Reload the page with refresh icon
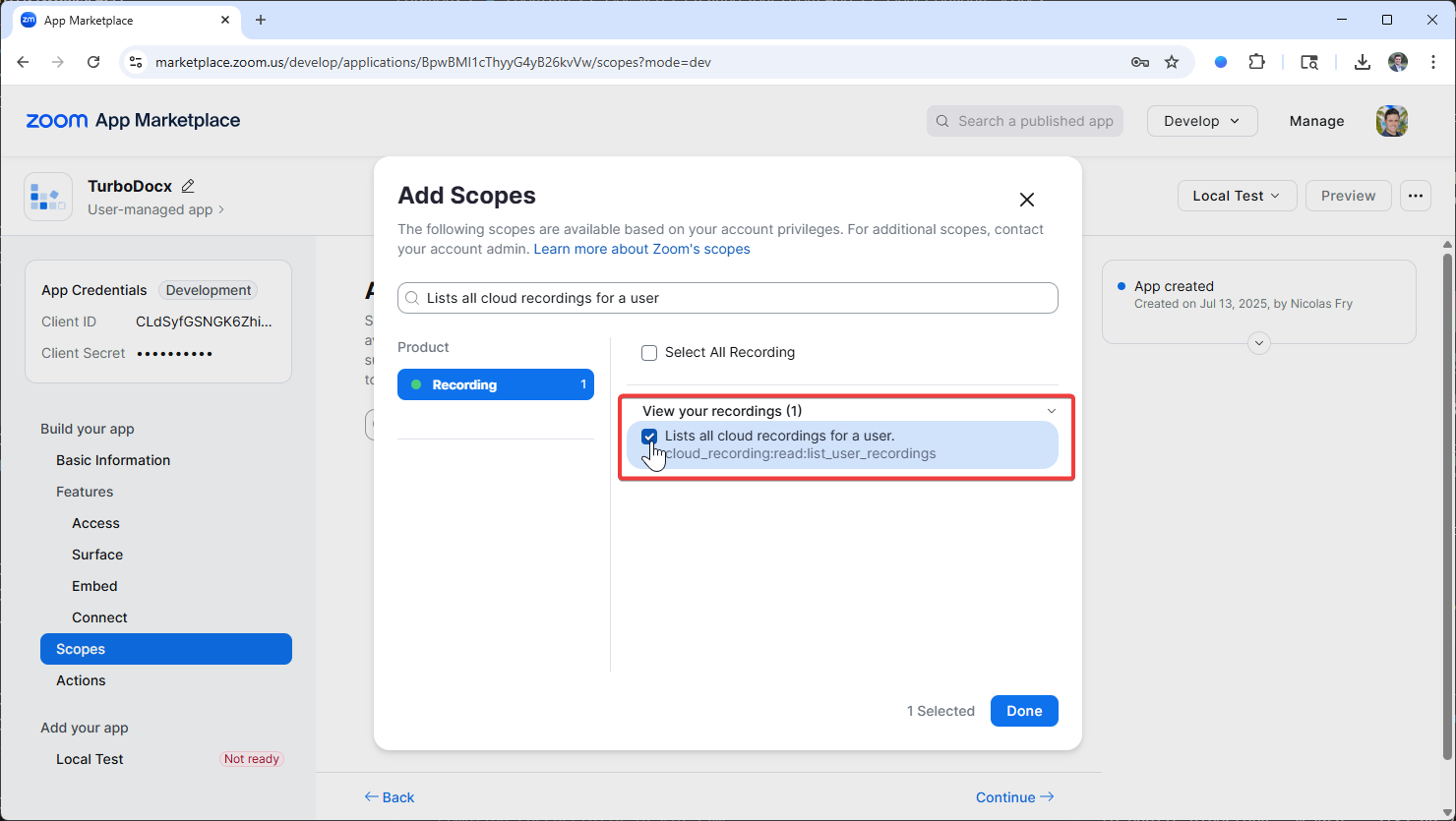This screenshot has width=1456, height=821. tap(93, 62)
